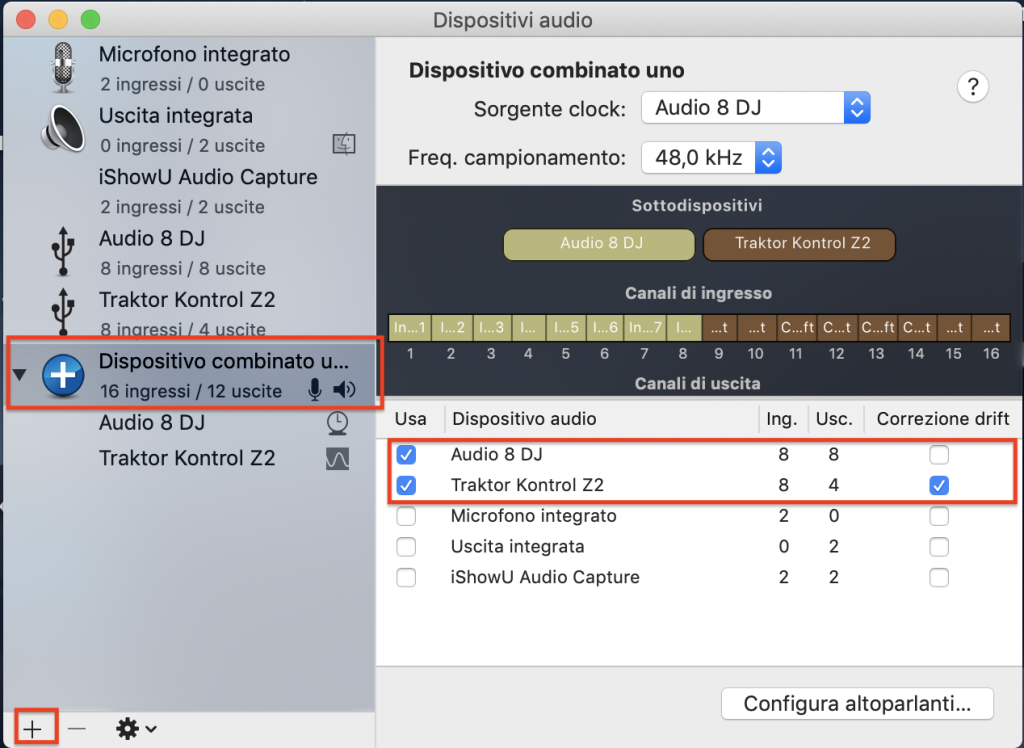Image resolution: width=1024 pixels, height=748 pixels.
Task: Enable Usa for Microfono integrato
Action: 406,516
